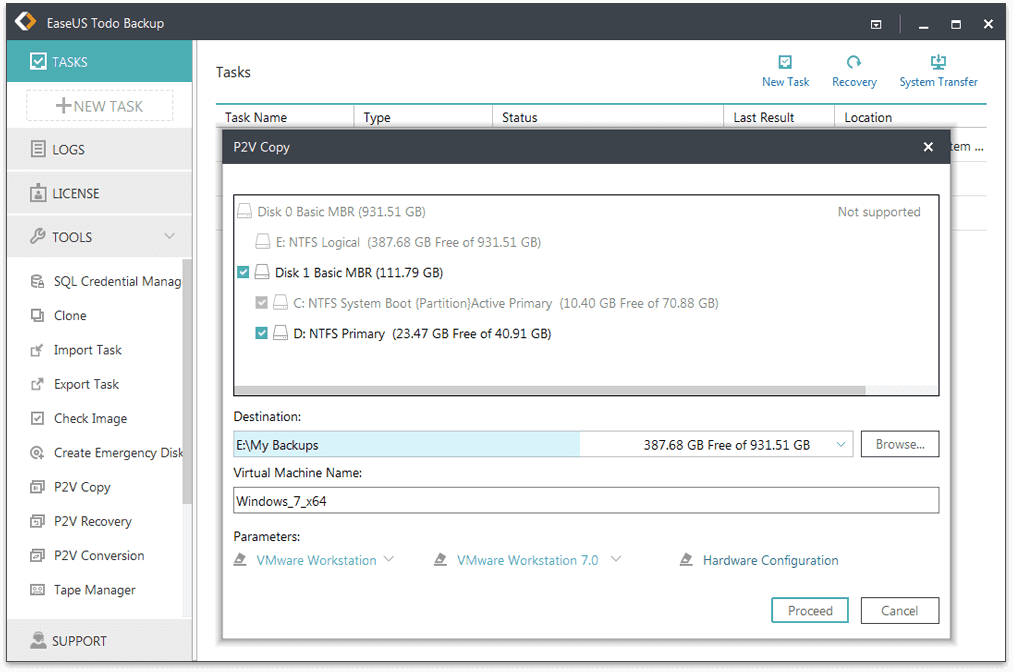The image size is (1013, 672).
Task: Switch to the LOGS section
Action: (69, 149)
